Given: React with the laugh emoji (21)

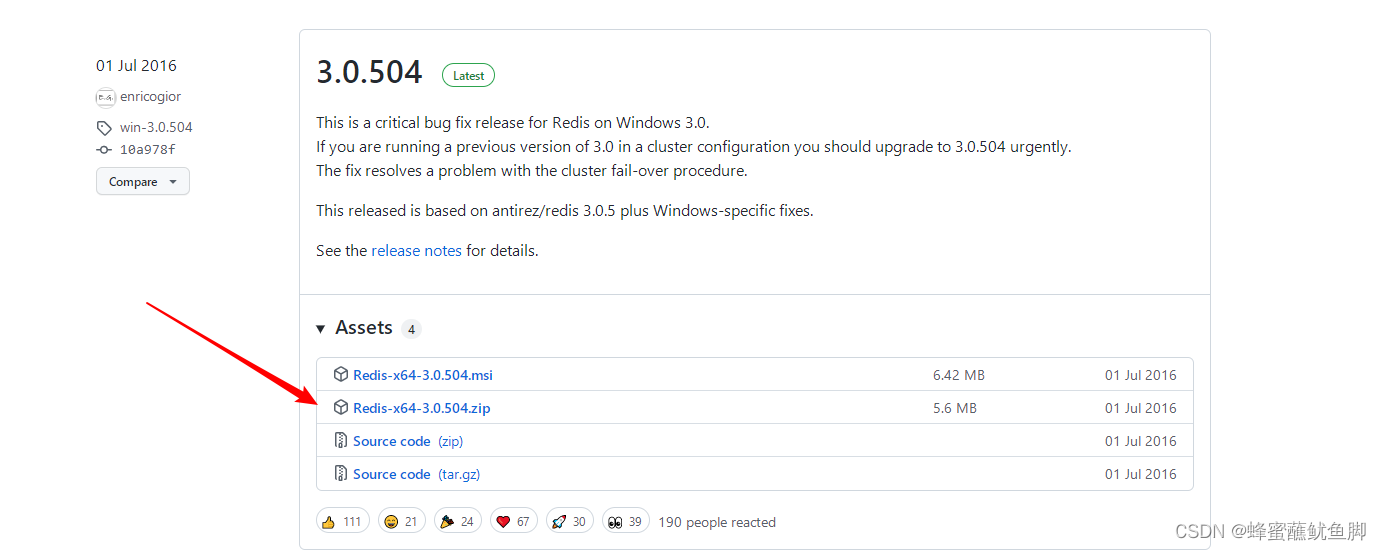Looking at the screenshot, I should click(x=401, y=521).
